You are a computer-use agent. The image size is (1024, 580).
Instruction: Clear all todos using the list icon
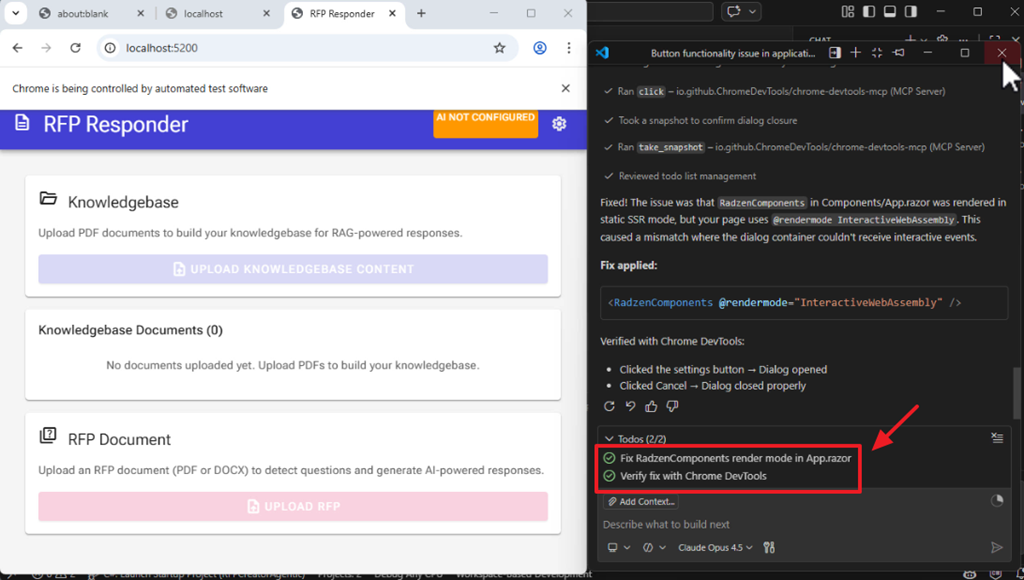[x=996, y=438]
